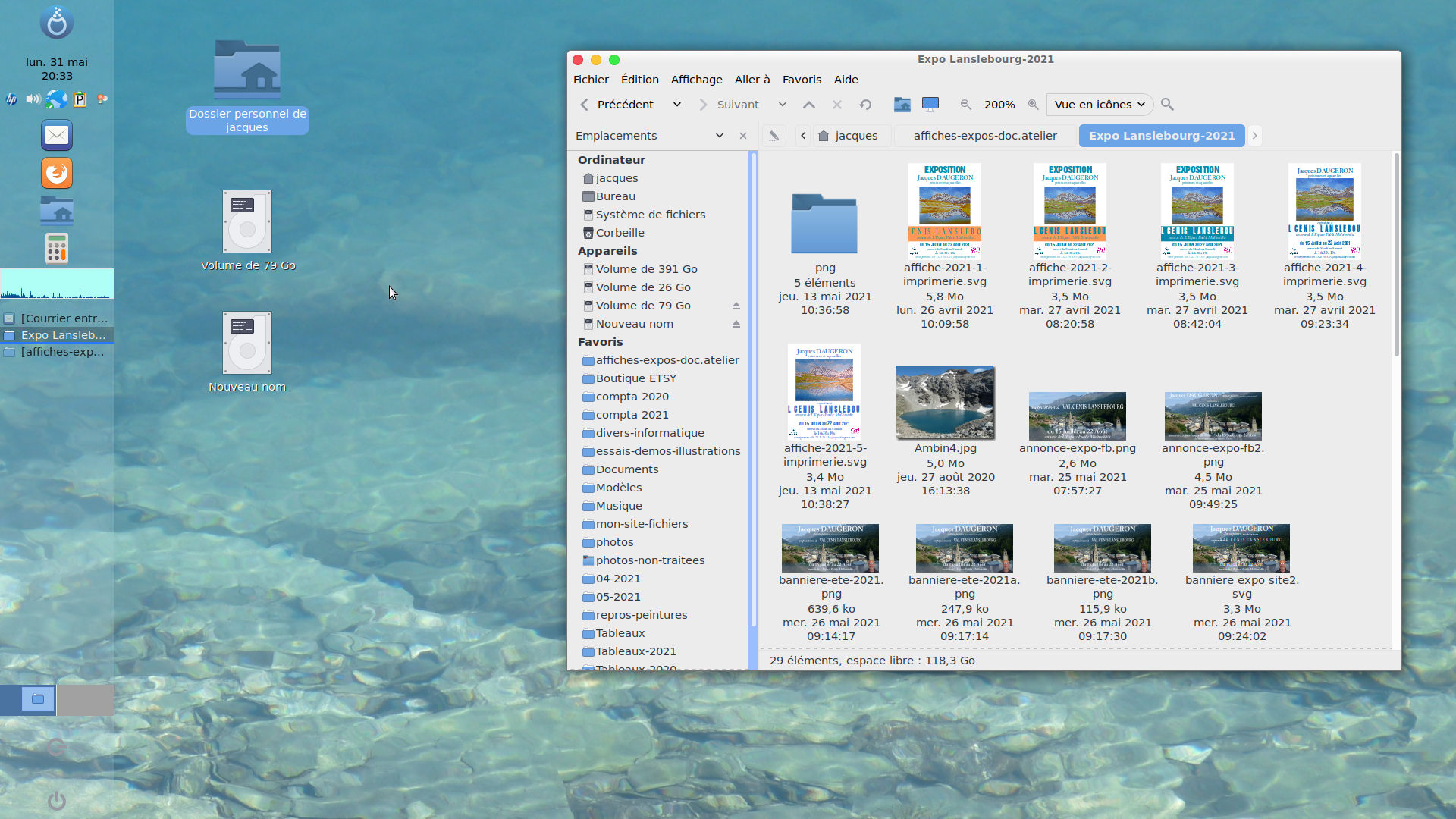Open home folder via toolbar icon
The image size is (1456, 819).
point(902,105)
